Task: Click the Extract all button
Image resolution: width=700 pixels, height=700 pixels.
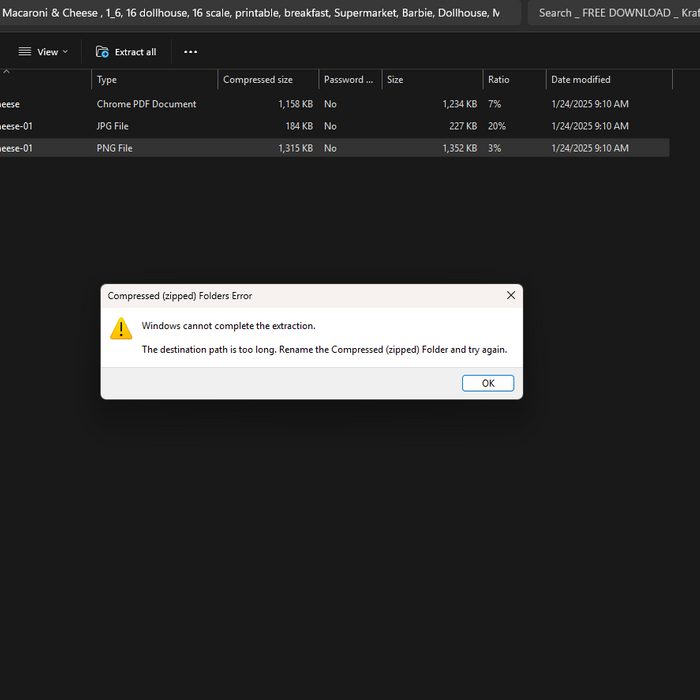Action: coord(126,52)
